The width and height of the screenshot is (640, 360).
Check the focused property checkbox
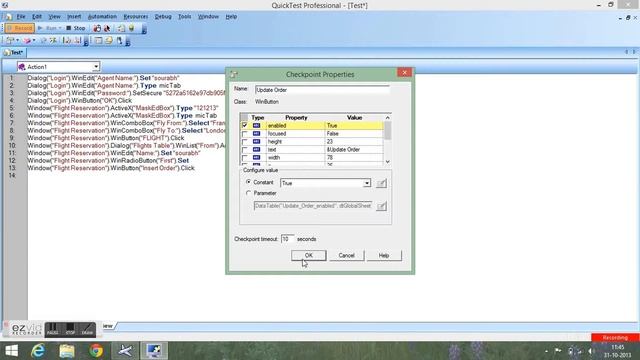click(244, 133)
